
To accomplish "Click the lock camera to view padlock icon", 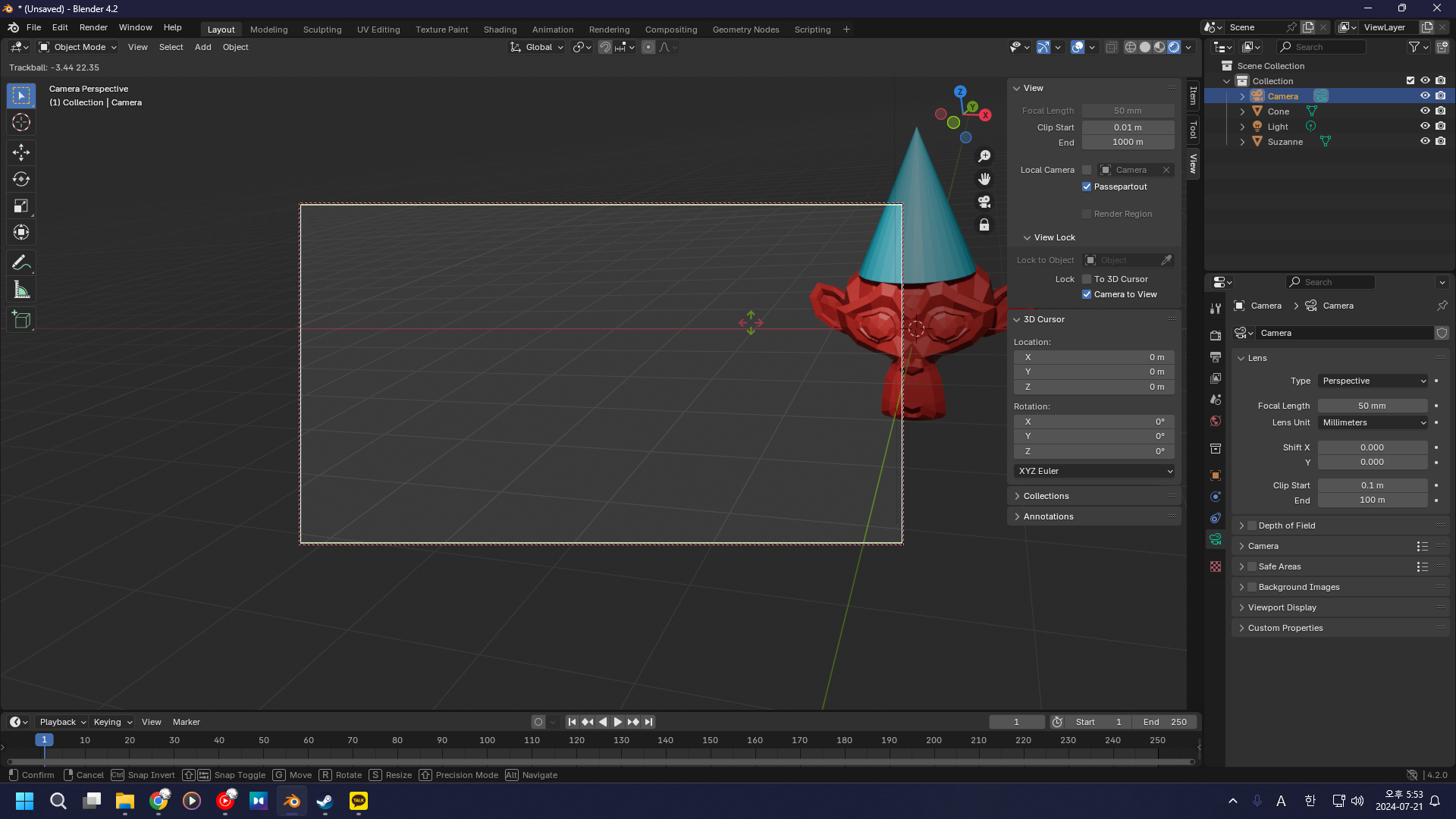I will (x=984, y=224).
